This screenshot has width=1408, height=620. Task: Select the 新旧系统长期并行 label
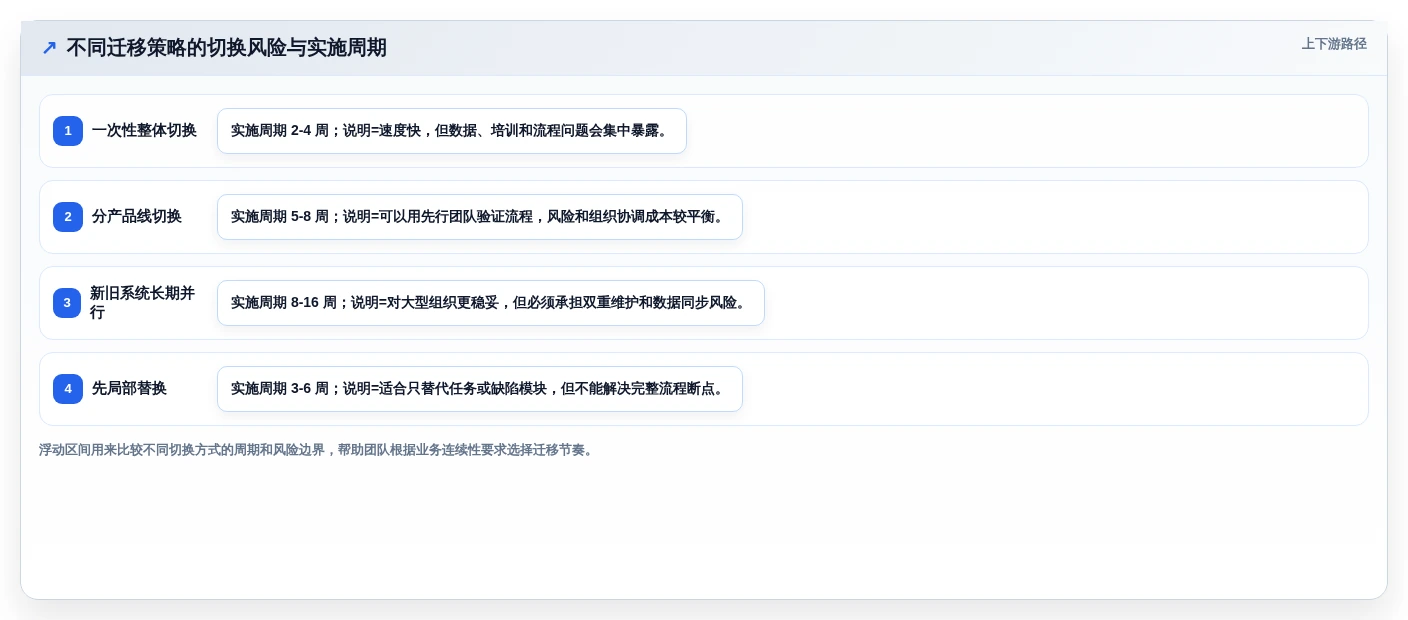pyautogui.click(x=143, y=303)
